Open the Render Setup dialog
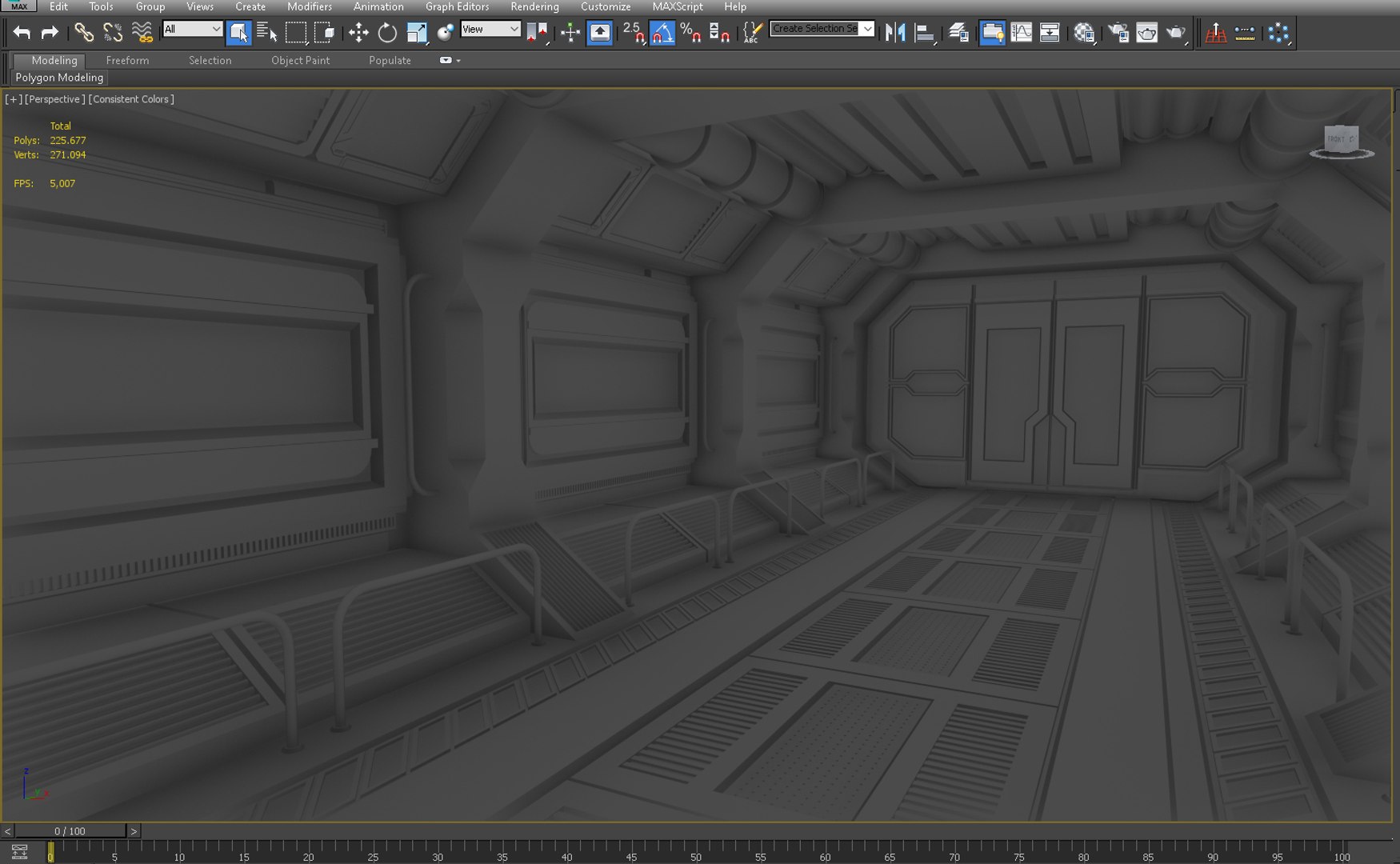The height and width of the screenshot is (864, 1400). click(1118, 33)
